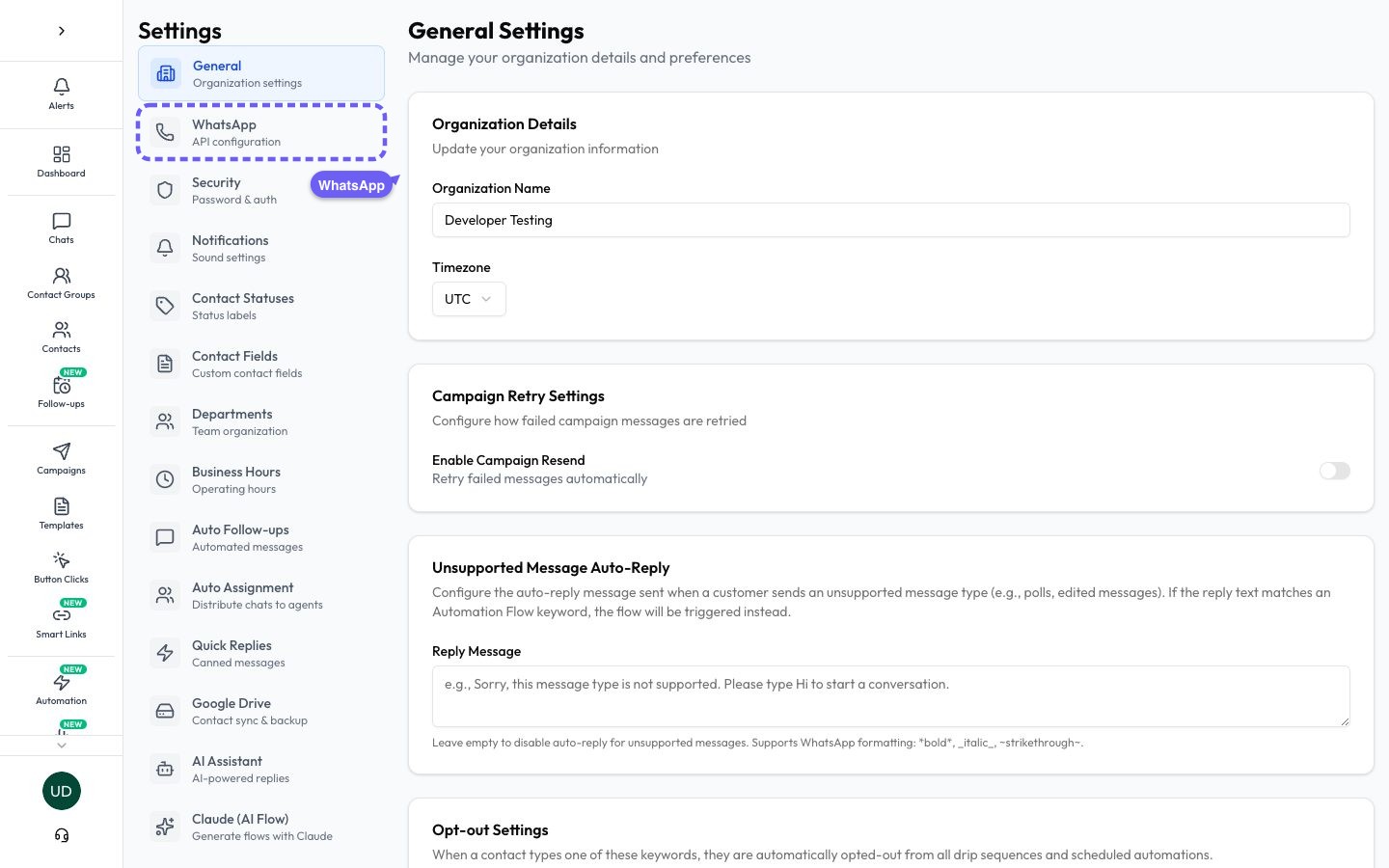Click the Reply Message text area
Viewport: 1389px width, 868px height.
[891, 696]
